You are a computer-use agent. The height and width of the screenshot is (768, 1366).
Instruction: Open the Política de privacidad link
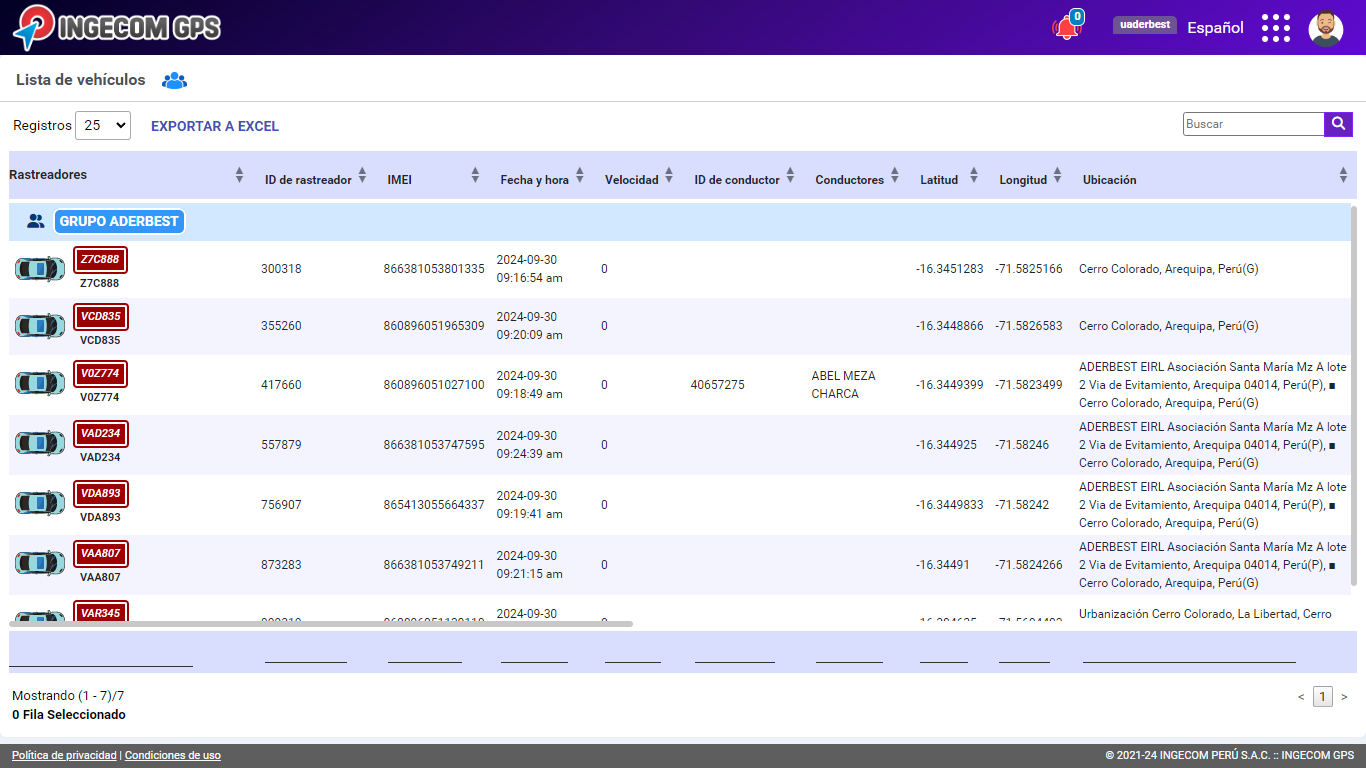click(64, 756)
